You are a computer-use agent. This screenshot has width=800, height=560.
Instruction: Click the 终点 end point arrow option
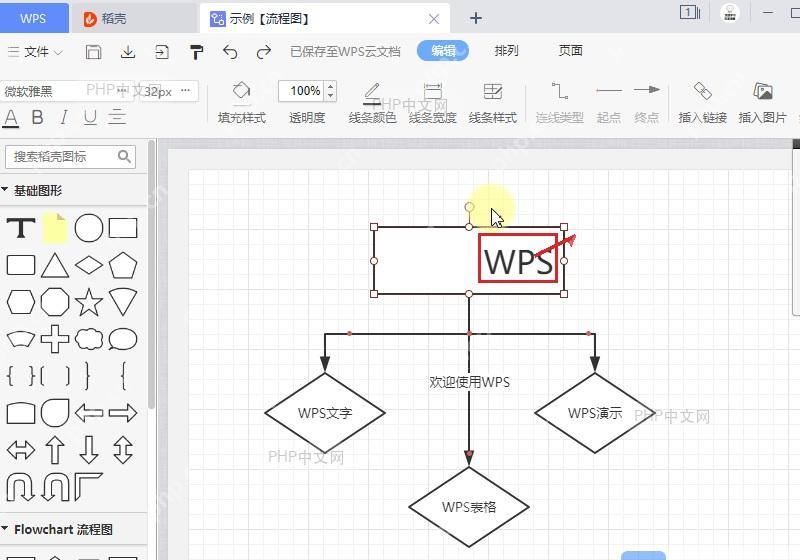click(x=646, y=103)
